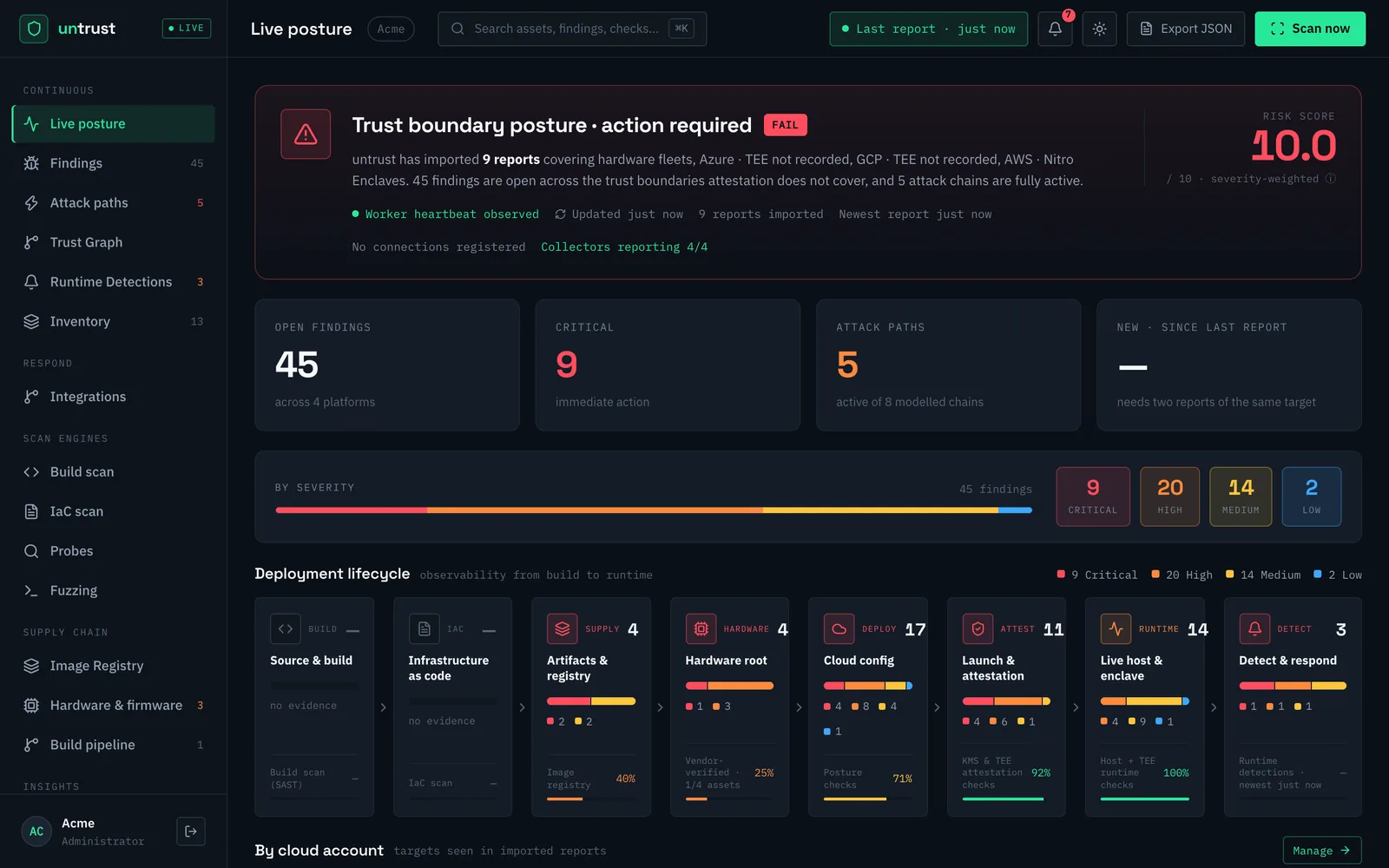The height and width of the screenshot is (868, 1389).
Task: Click the risk score info icon
Action: pyautogui.click(x=1331, y=179)
